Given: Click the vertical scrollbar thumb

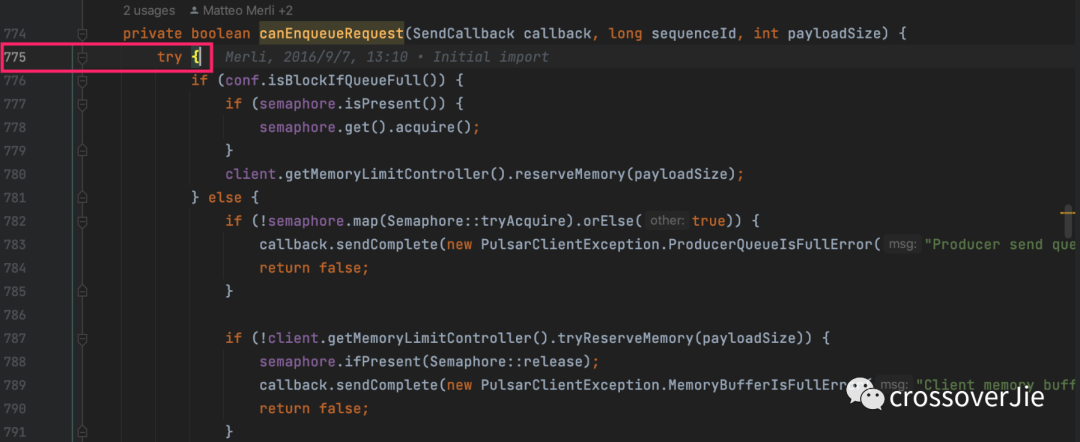Looking at the screenshot, I should [x=1068, y=221].
